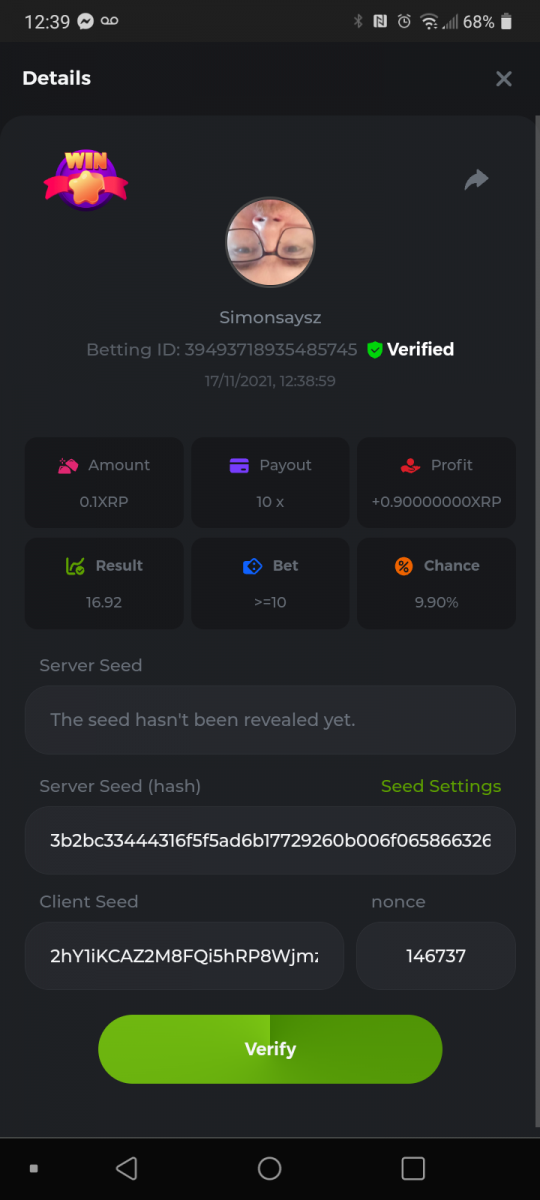Tap the unrevealed Server Seed field
Viewport: 540px width, 1200px height.
pyautogui.click(x=270, y=719)
